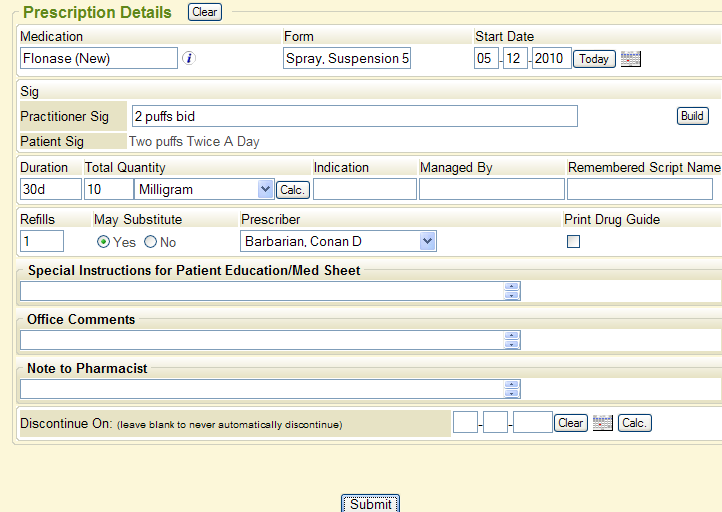722x512 pixels.
Task: Click the Submit button
Action: point(370,504)
